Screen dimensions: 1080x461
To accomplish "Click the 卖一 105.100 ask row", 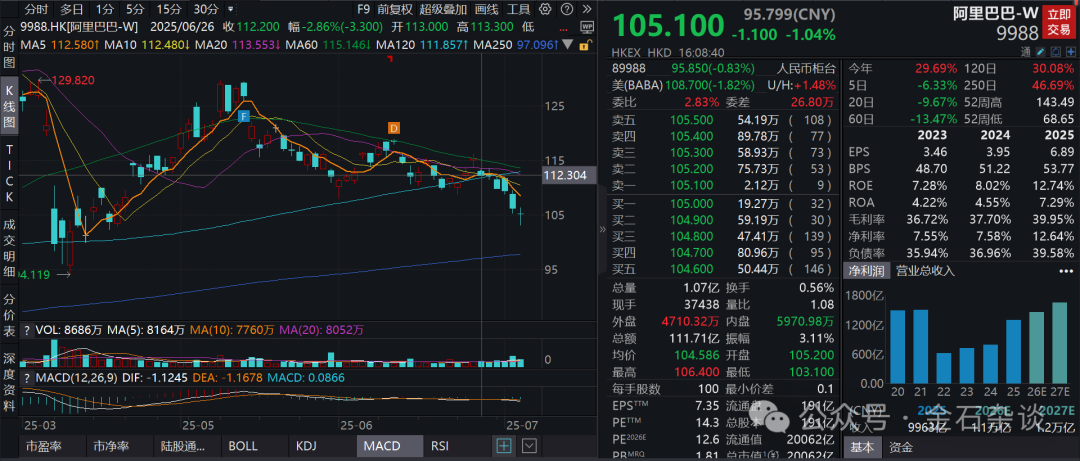I will pyautogui.click(x=723, y=184).
